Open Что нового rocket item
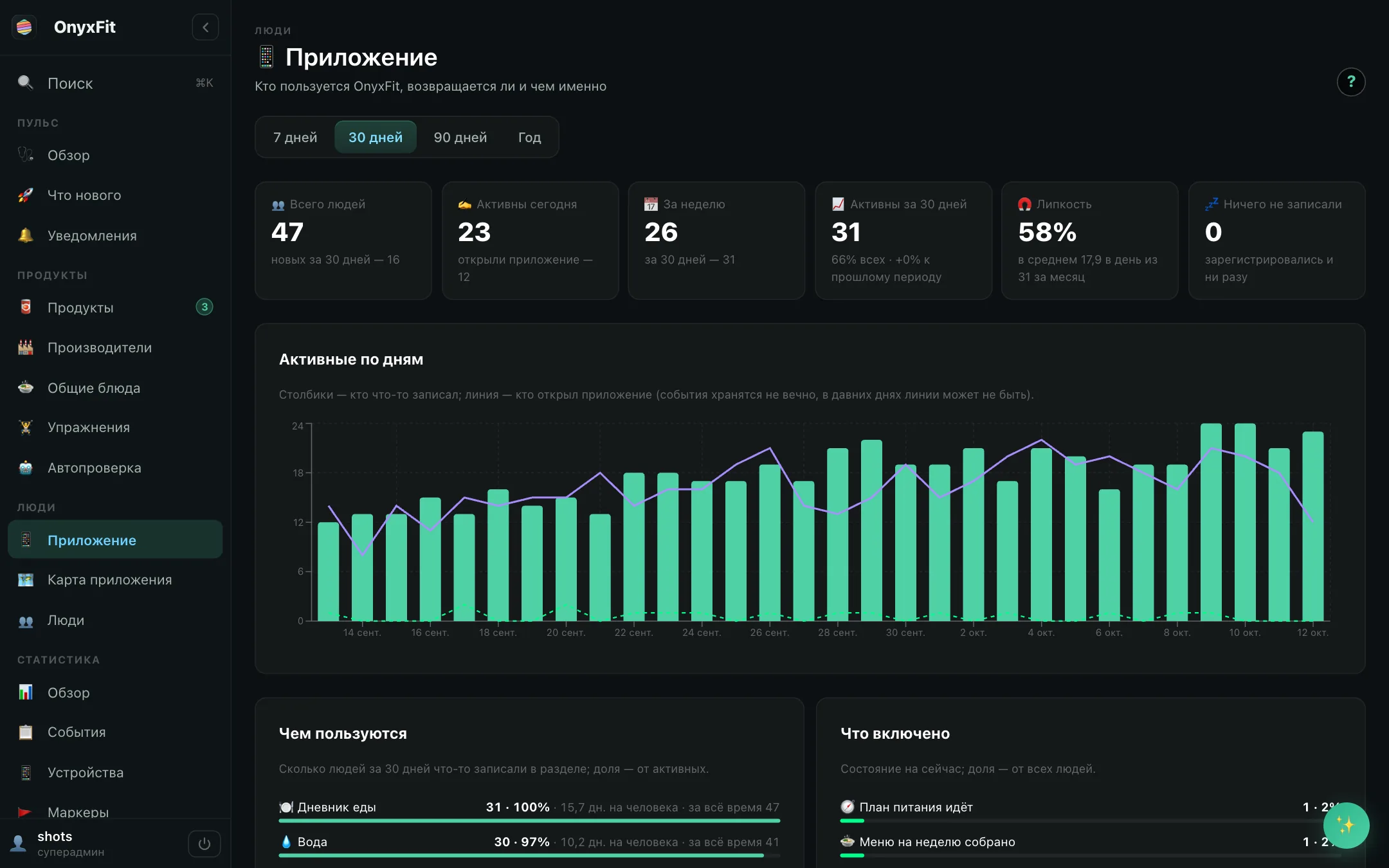The height and width of the screenshot is (868, 1389). 116,195
